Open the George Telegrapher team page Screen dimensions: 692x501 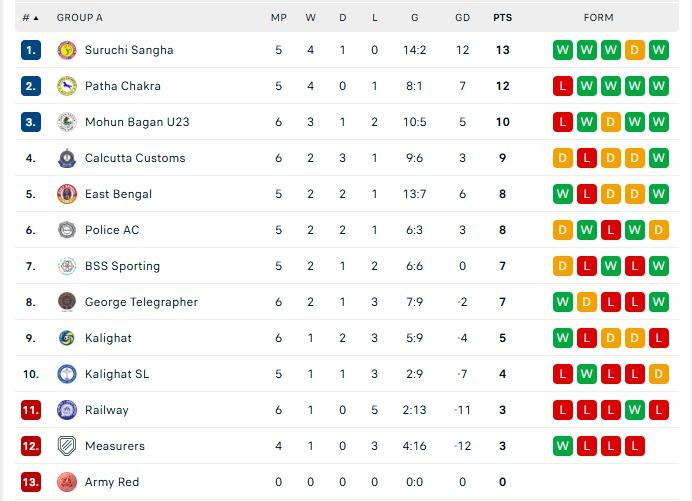[x=141, y=302]
